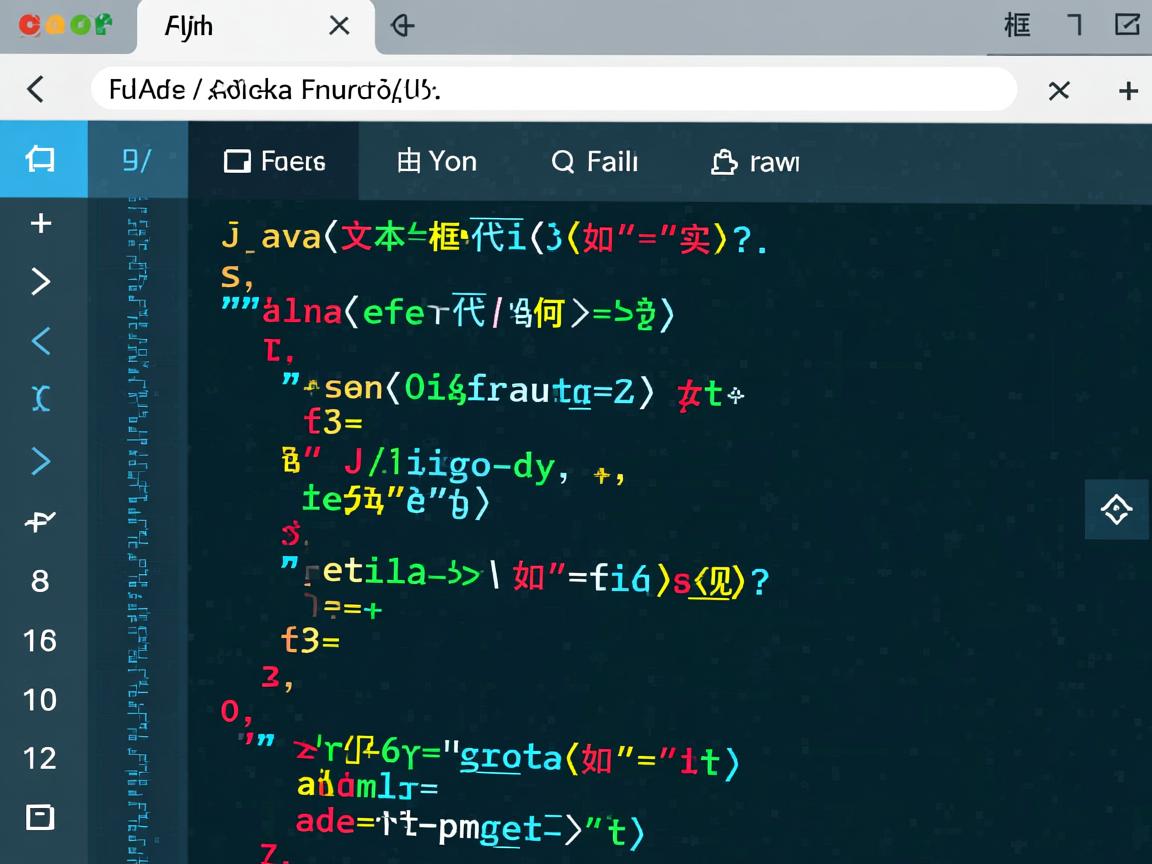Click the "框" icon in title bar
1152x864 pixels.
[x=1017, y=25]
